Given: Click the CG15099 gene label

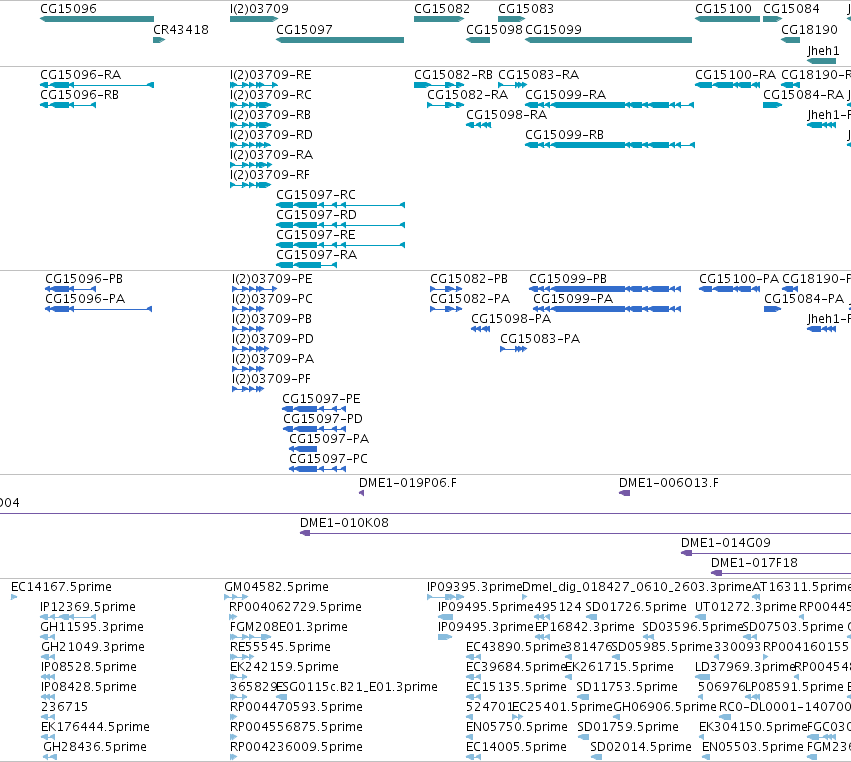Looking at the screenshot, I should click(x=554, y=29).
